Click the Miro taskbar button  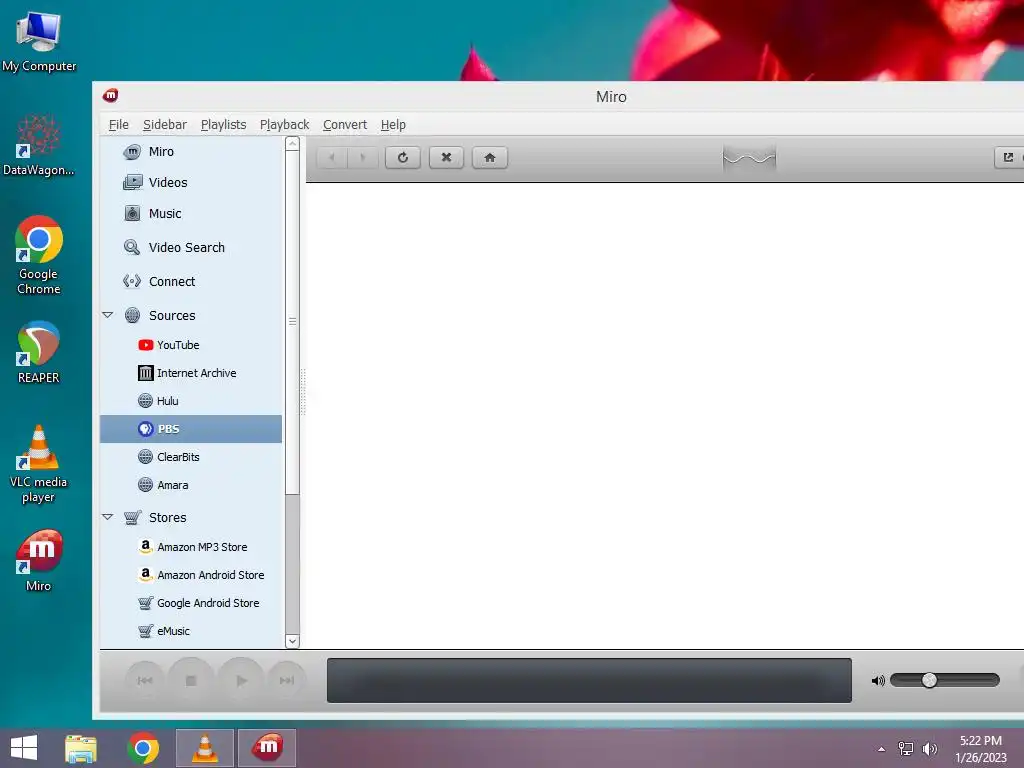coord(267,748)
